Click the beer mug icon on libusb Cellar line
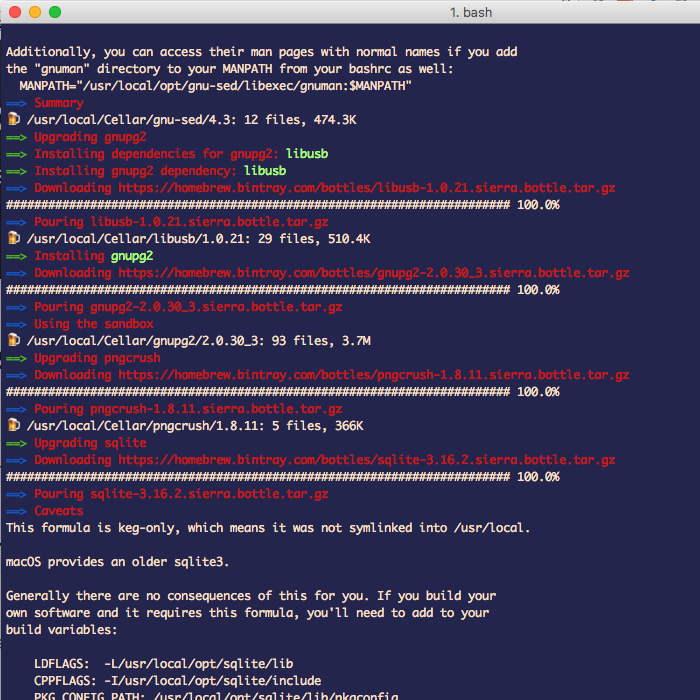This screenshot has width=700, height=700. [x=13, y=239]
